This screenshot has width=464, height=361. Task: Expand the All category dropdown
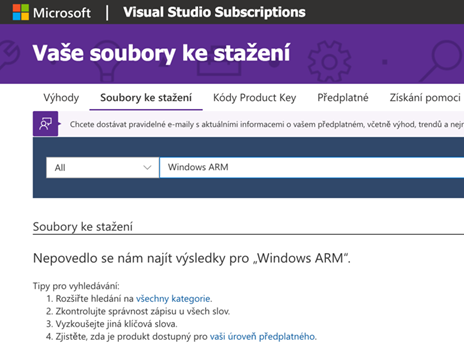[x=103, y=167]
